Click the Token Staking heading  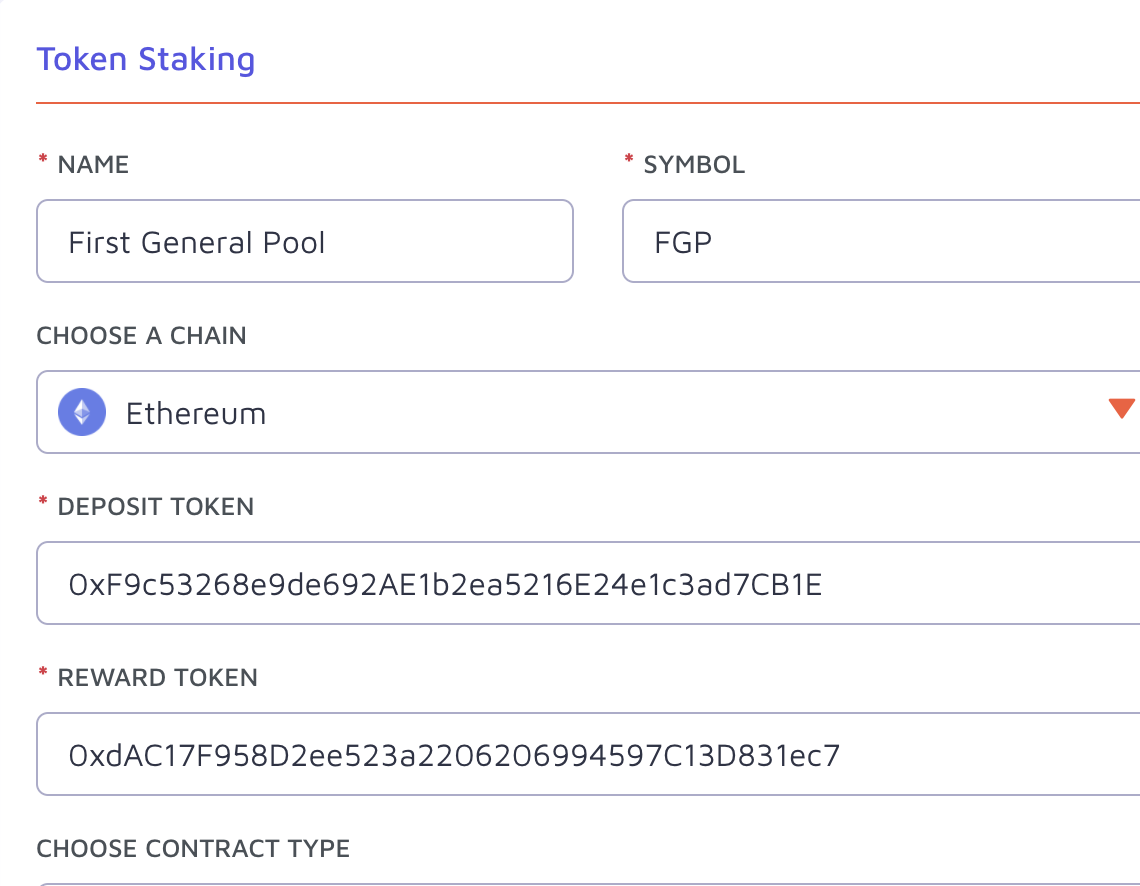tap(146, 60)
